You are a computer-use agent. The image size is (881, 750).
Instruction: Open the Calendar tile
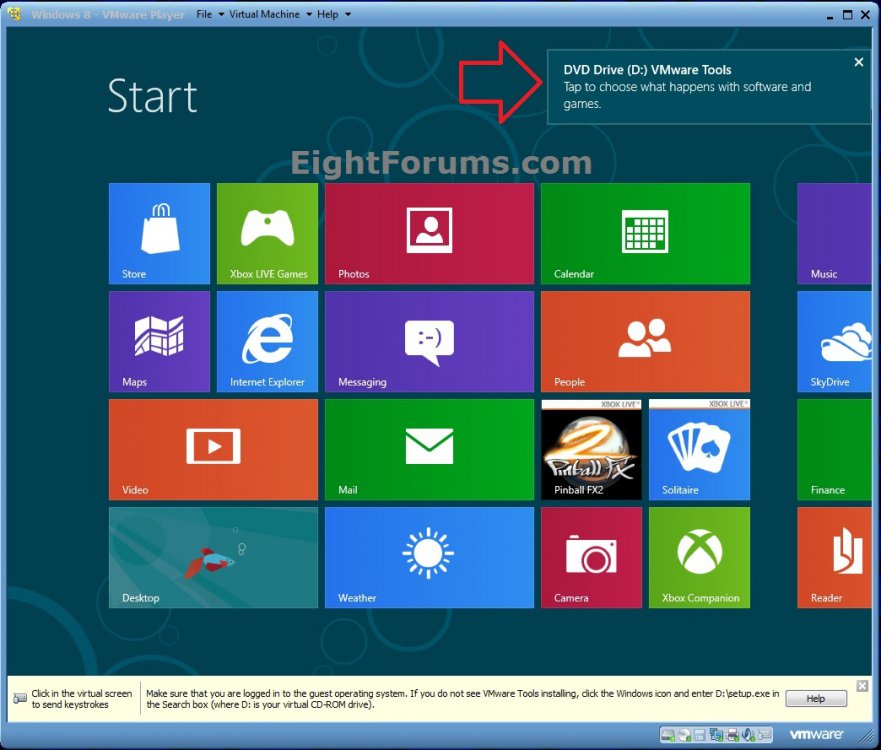(645, 233)
